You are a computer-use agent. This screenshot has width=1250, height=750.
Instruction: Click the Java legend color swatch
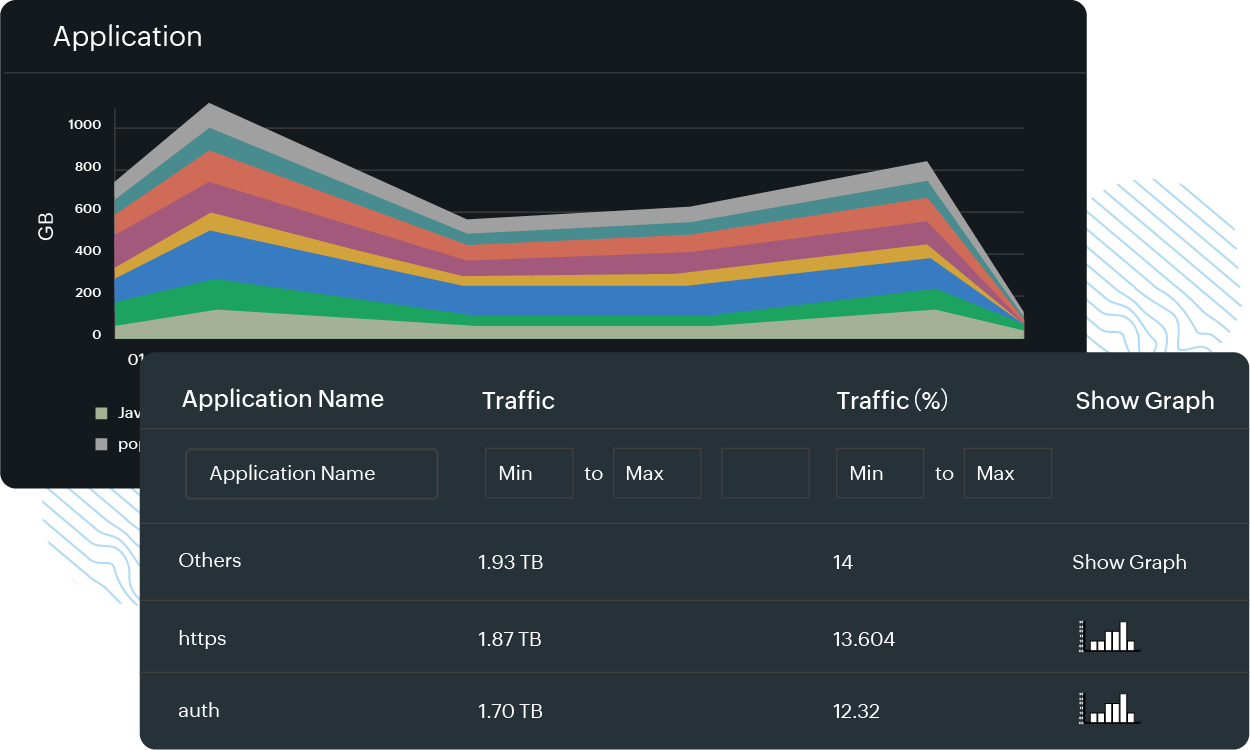point(100,412)
